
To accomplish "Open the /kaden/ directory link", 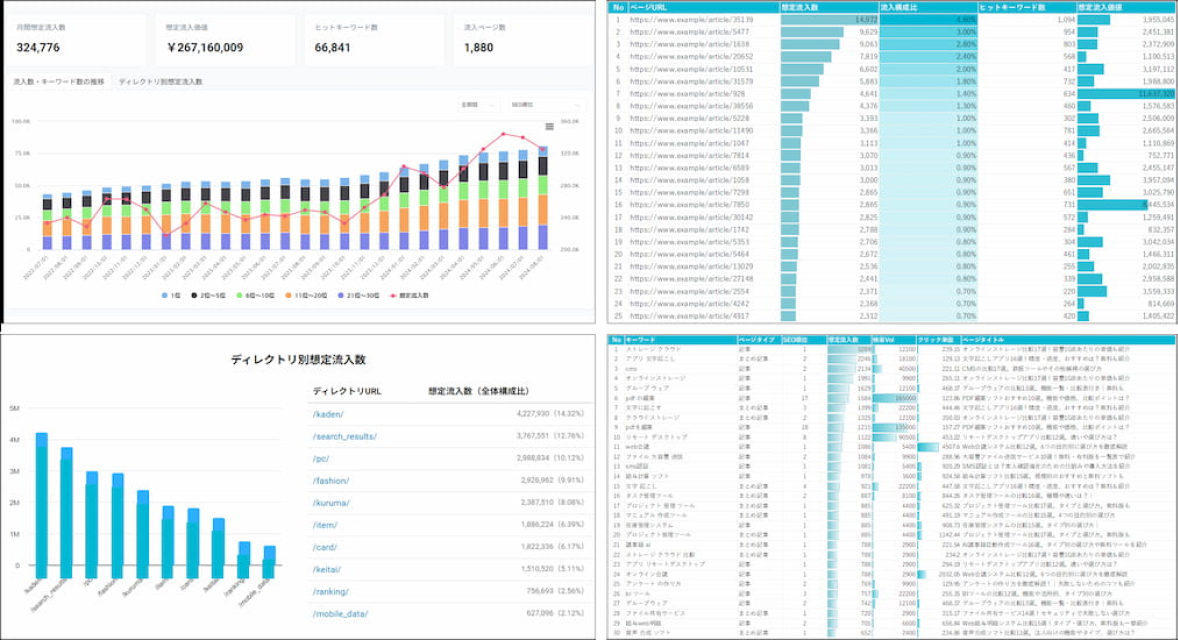I will click(328, 413).
